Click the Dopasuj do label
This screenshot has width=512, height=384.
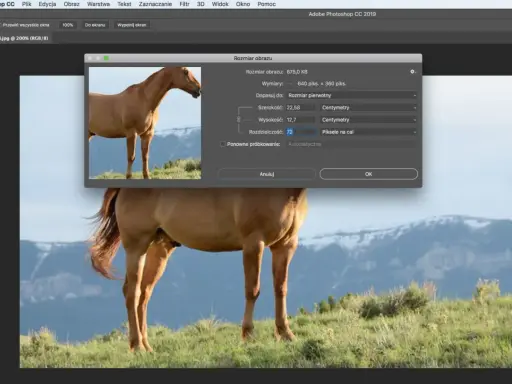click(270, 95)
